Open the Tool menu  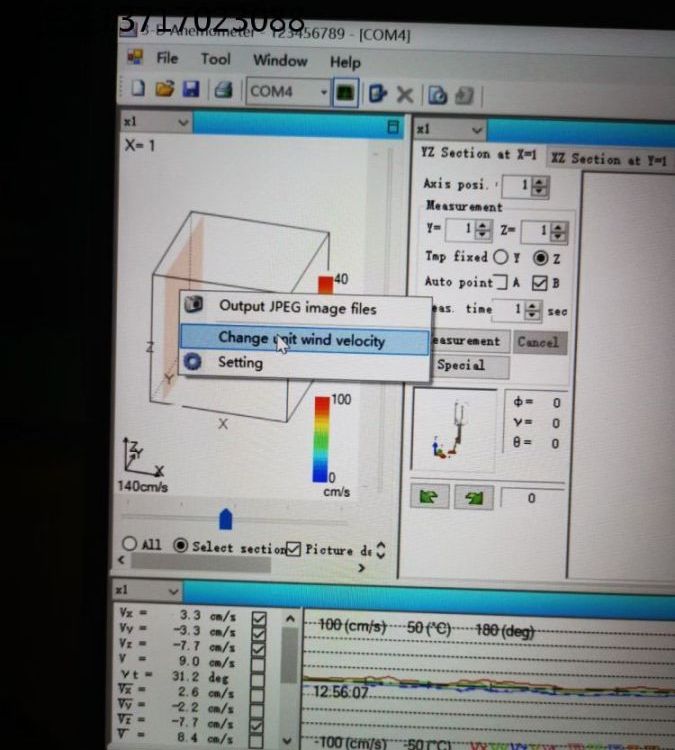[215, 59]
